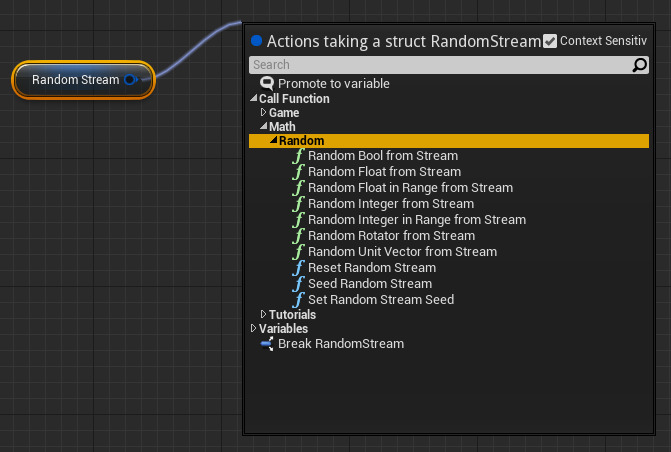671x452 pixels.
Task: Collapse the highlighted Random category
Action: click(273, 140)
